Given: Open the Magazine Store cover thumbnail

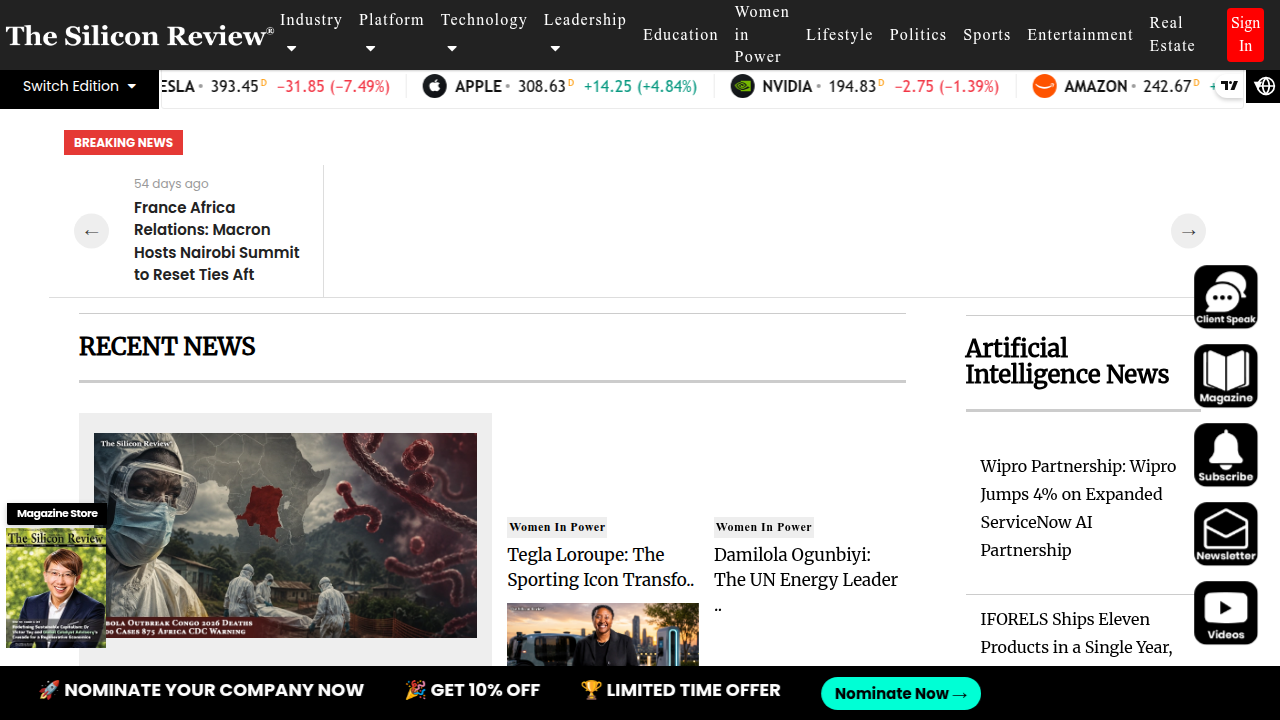Looking at the screenshot, I should click(x=56, y=587).
